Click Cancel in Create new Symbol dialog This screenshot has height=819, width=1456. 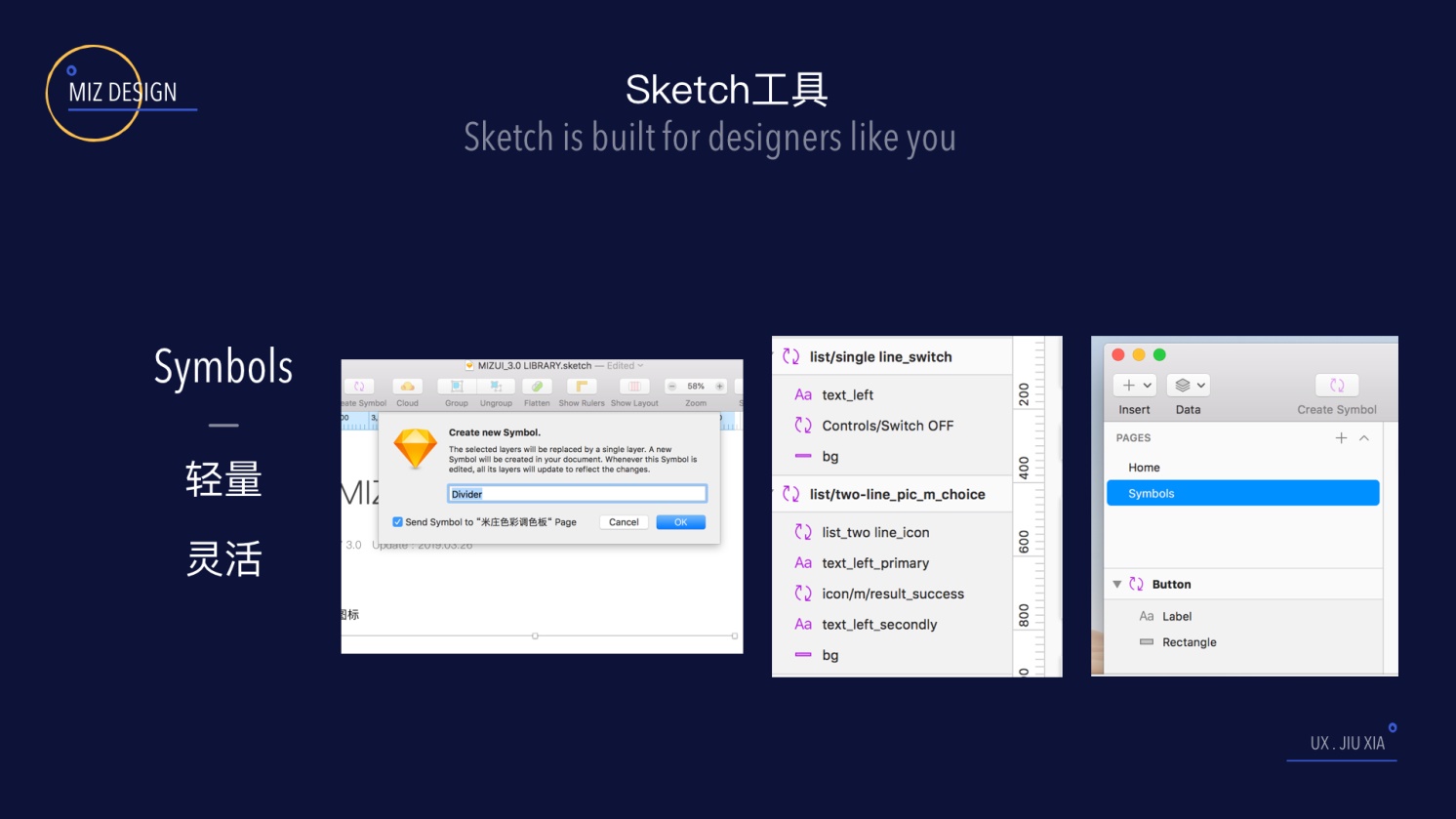pos(624,522)
